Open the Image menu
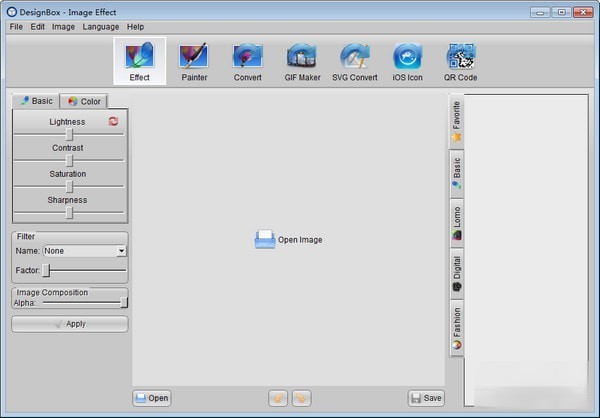 [x=63, y=27]
